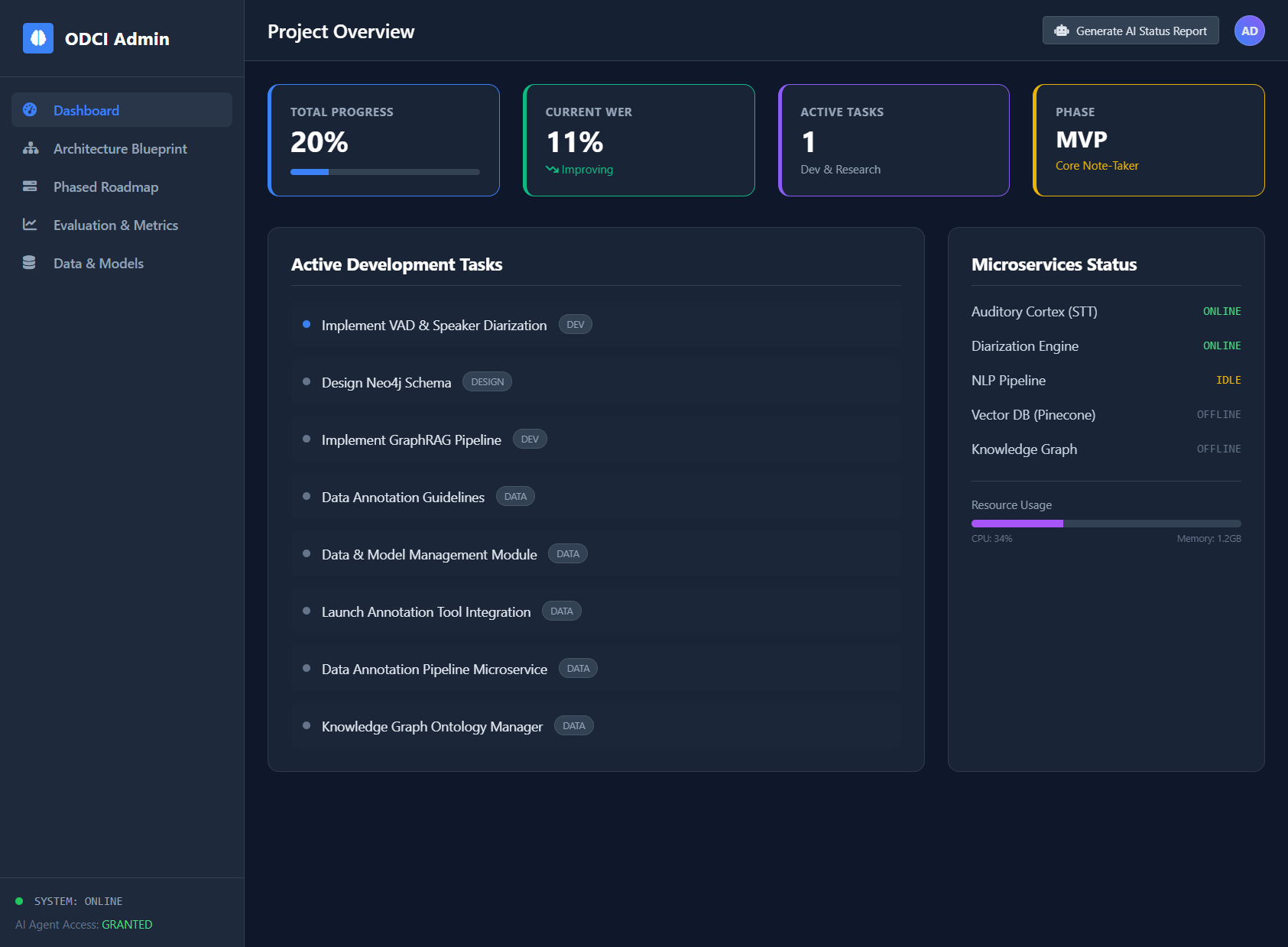This screenshot has height=947, width=1288.
Task: Click the ODCI Admin logo icon
Action: (37, 38)
